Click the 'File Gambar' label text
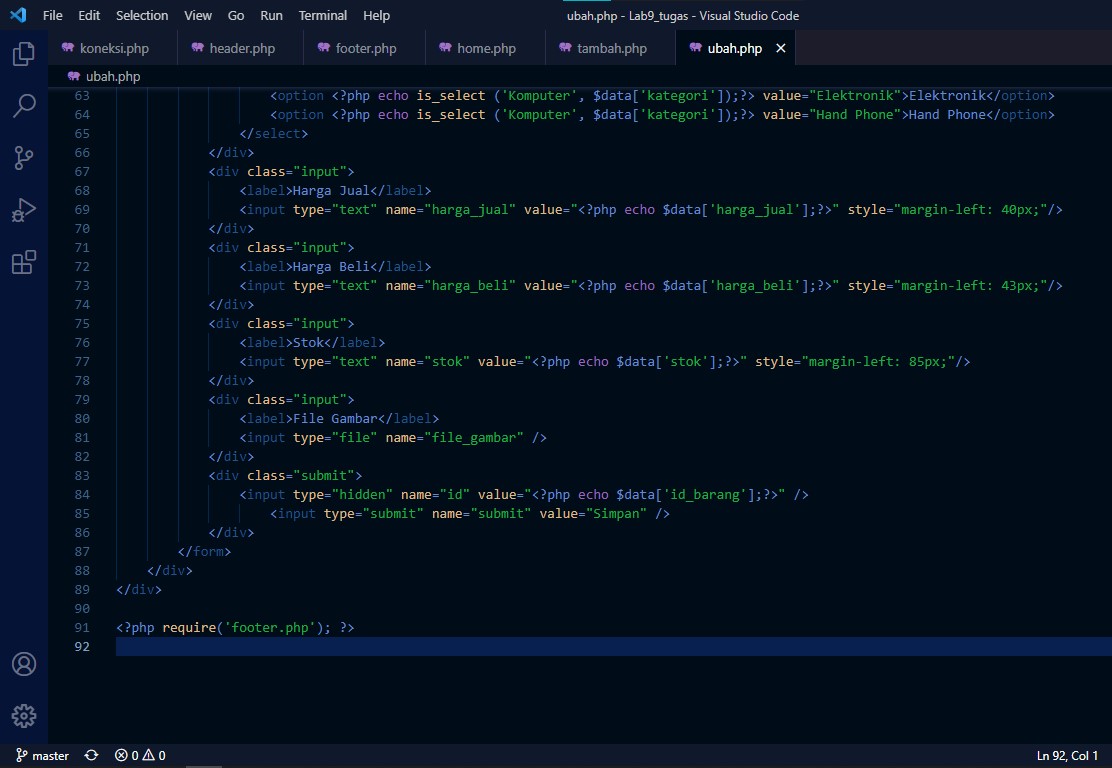Screen dimensions: 1112x768 coord(335,418)
